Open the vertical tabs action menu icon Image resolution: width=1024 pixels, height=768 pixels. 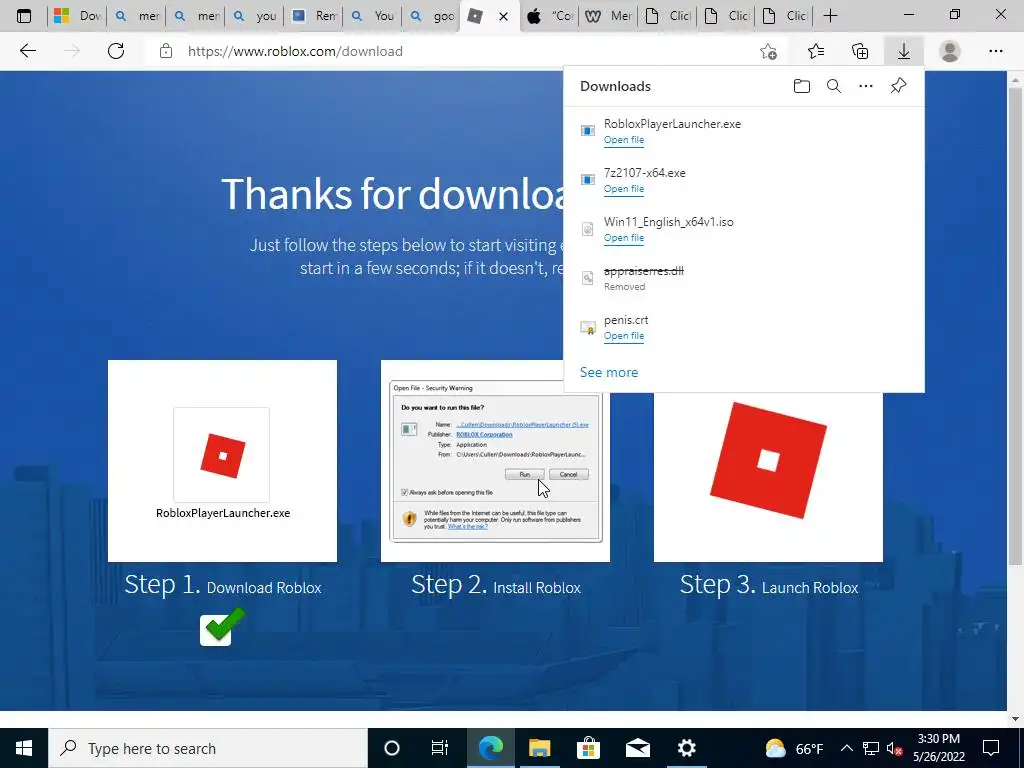(x=24, y=16)
